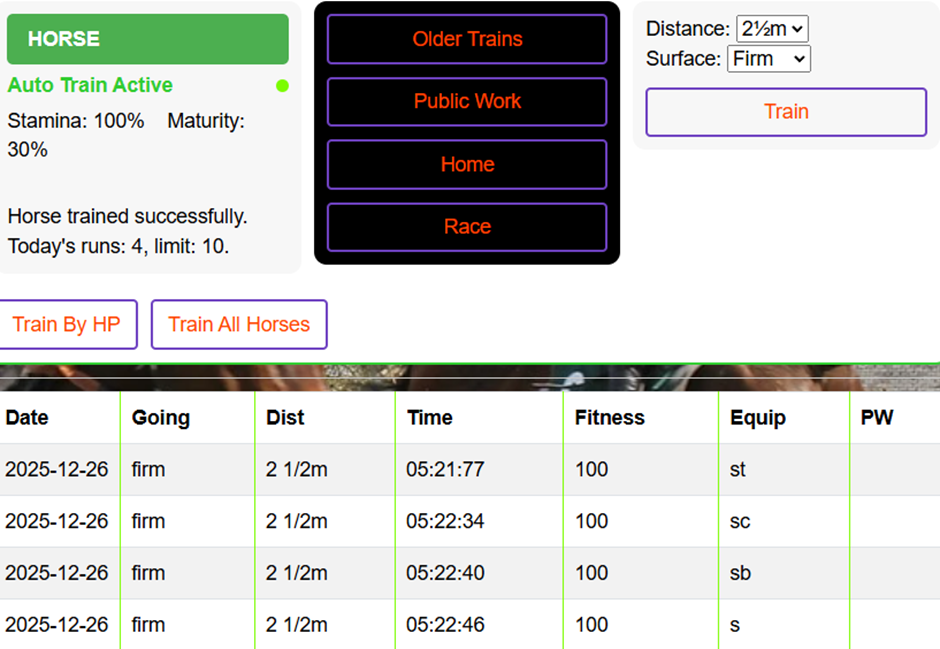Click the green Auto Train status dot
Screen dimensions: 940x649
(x=282, y=86)
